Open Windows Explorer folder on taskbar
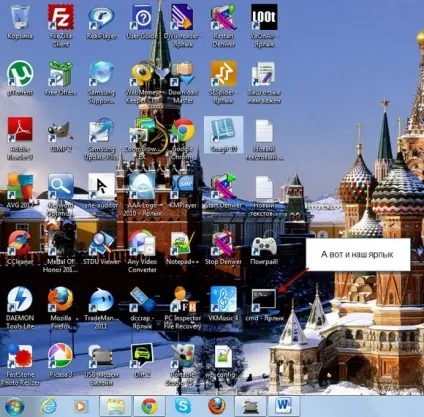Image resolution: width=424 pixels, height=417 pixels. (x=116, y=406)
